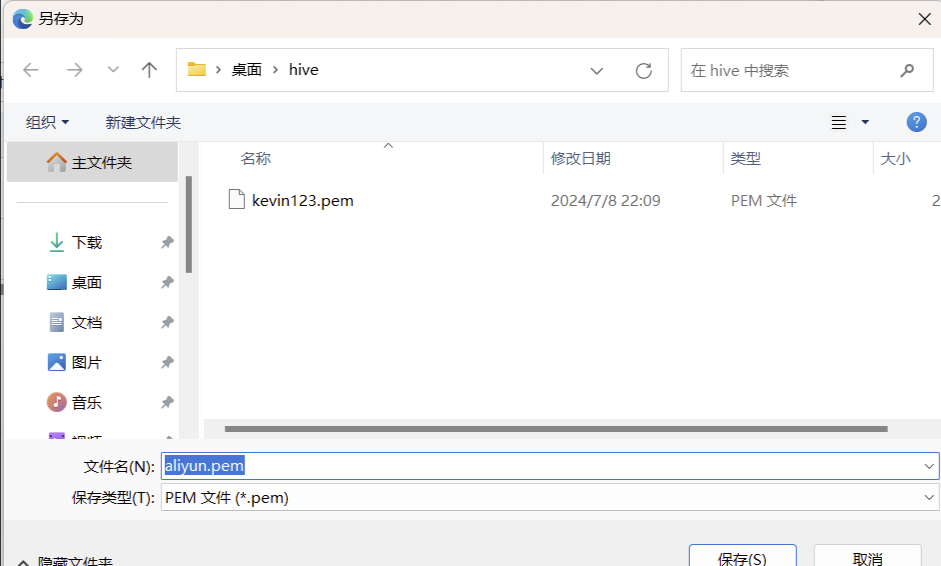Click the help question mark icon
The image size is (941, 566).
pyautogui.click(x=916, y=122)
